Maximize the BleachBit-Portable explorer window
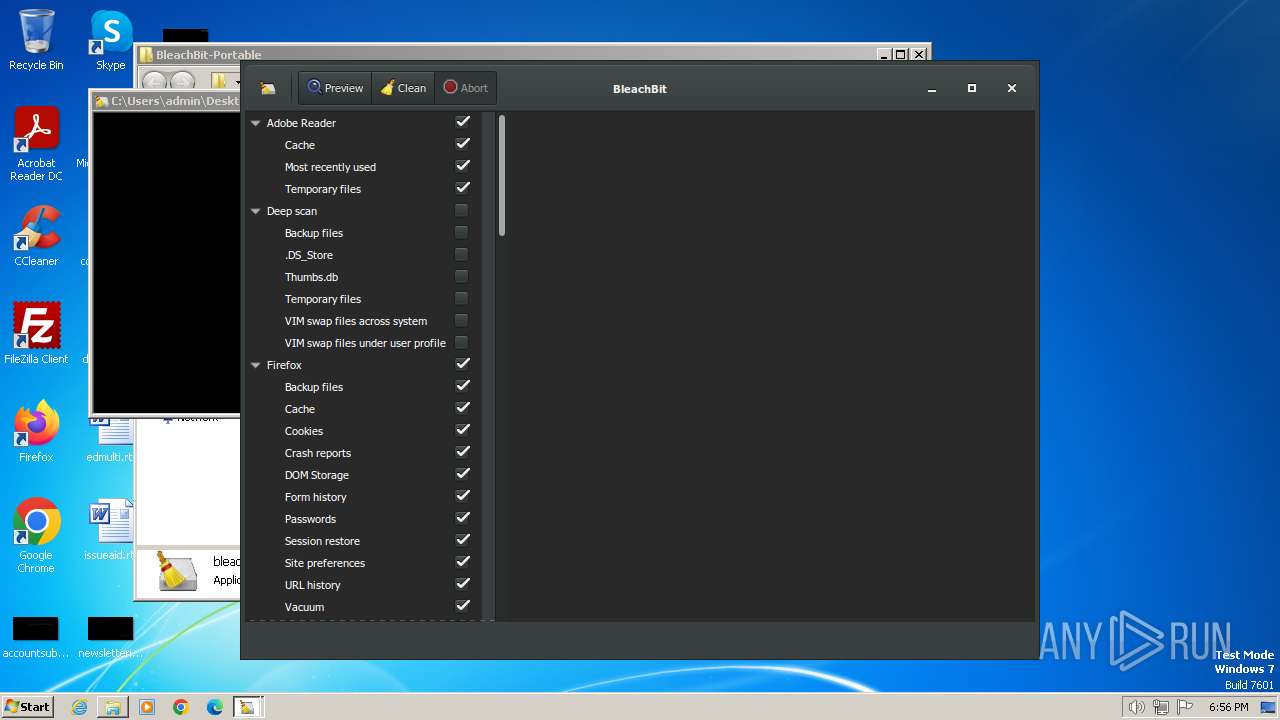This screenshot has height=720, width=1280. point(900,55)
